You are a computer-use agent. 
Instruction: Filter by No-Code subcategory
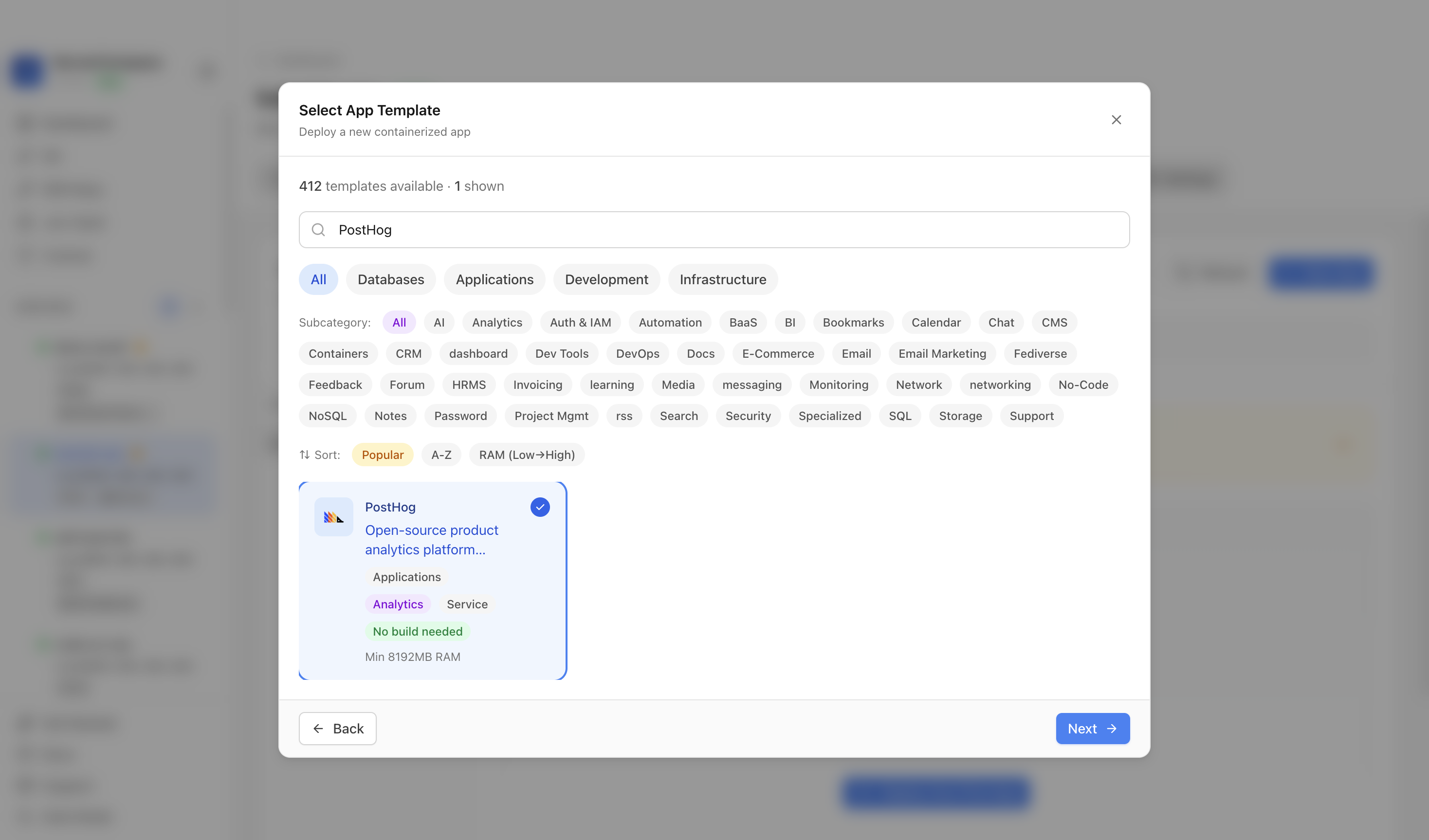(x=1083, y=384)
